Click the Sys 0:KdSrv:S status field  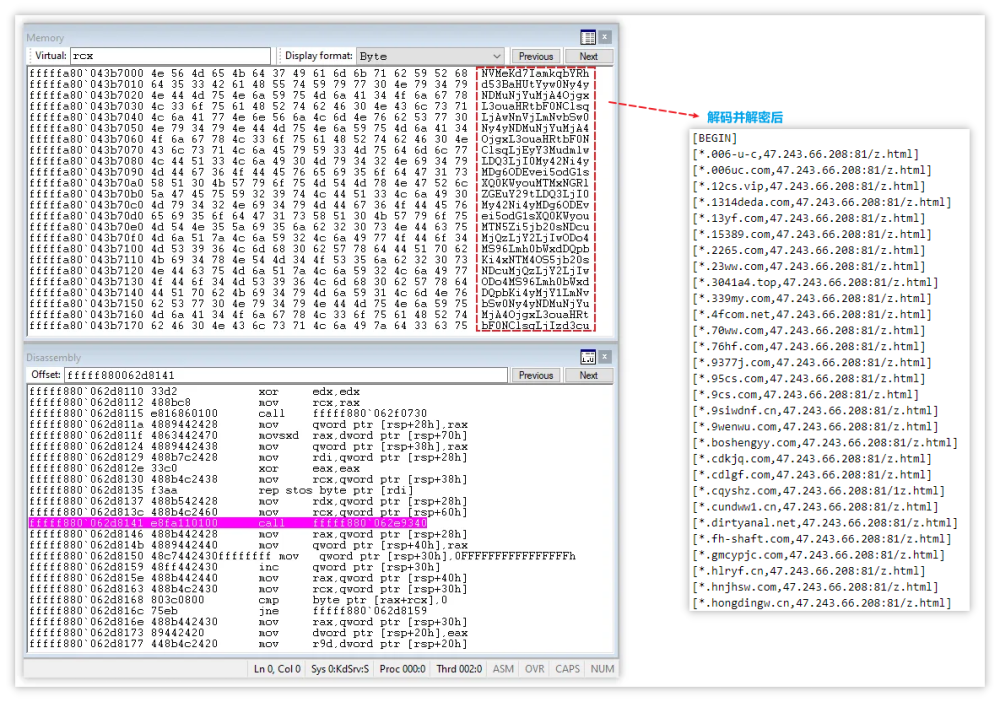coord(341,669)
